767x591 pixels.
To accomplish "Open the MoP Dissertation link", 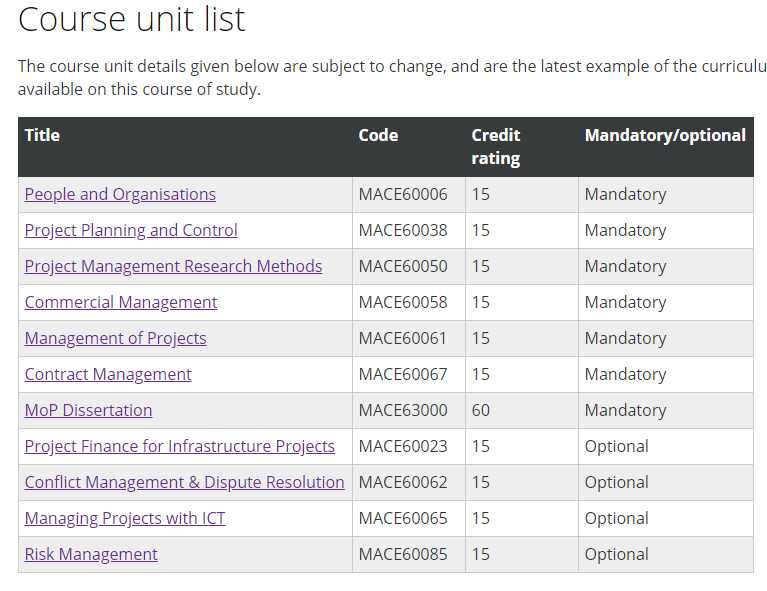I will (88, 410).
